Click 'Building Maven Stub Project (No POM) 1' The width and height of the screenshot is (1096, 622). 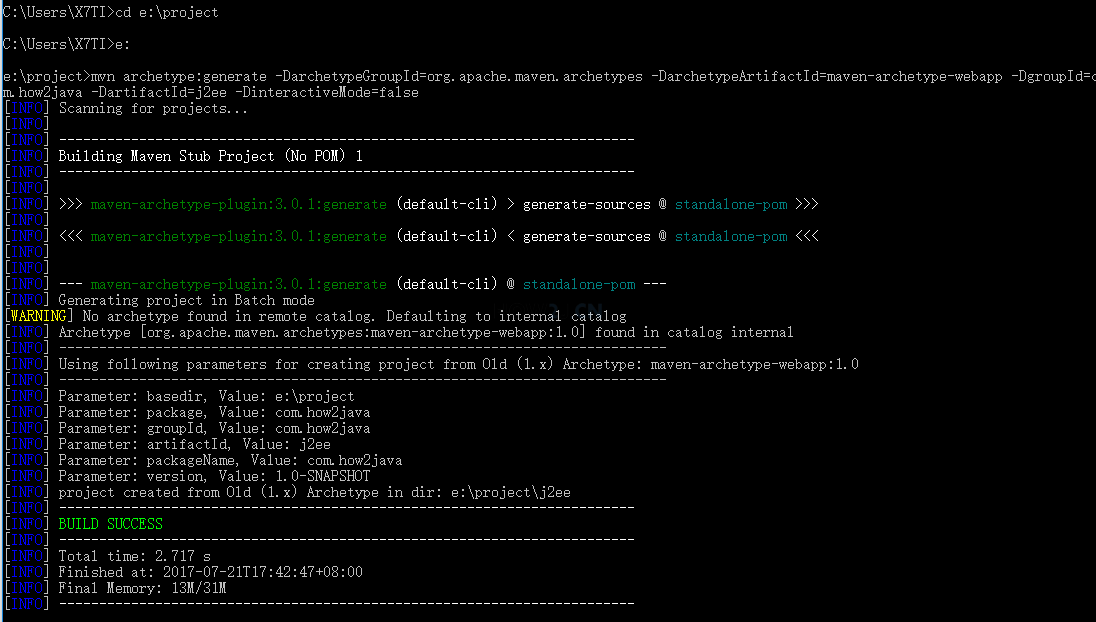tap(210, 156)
